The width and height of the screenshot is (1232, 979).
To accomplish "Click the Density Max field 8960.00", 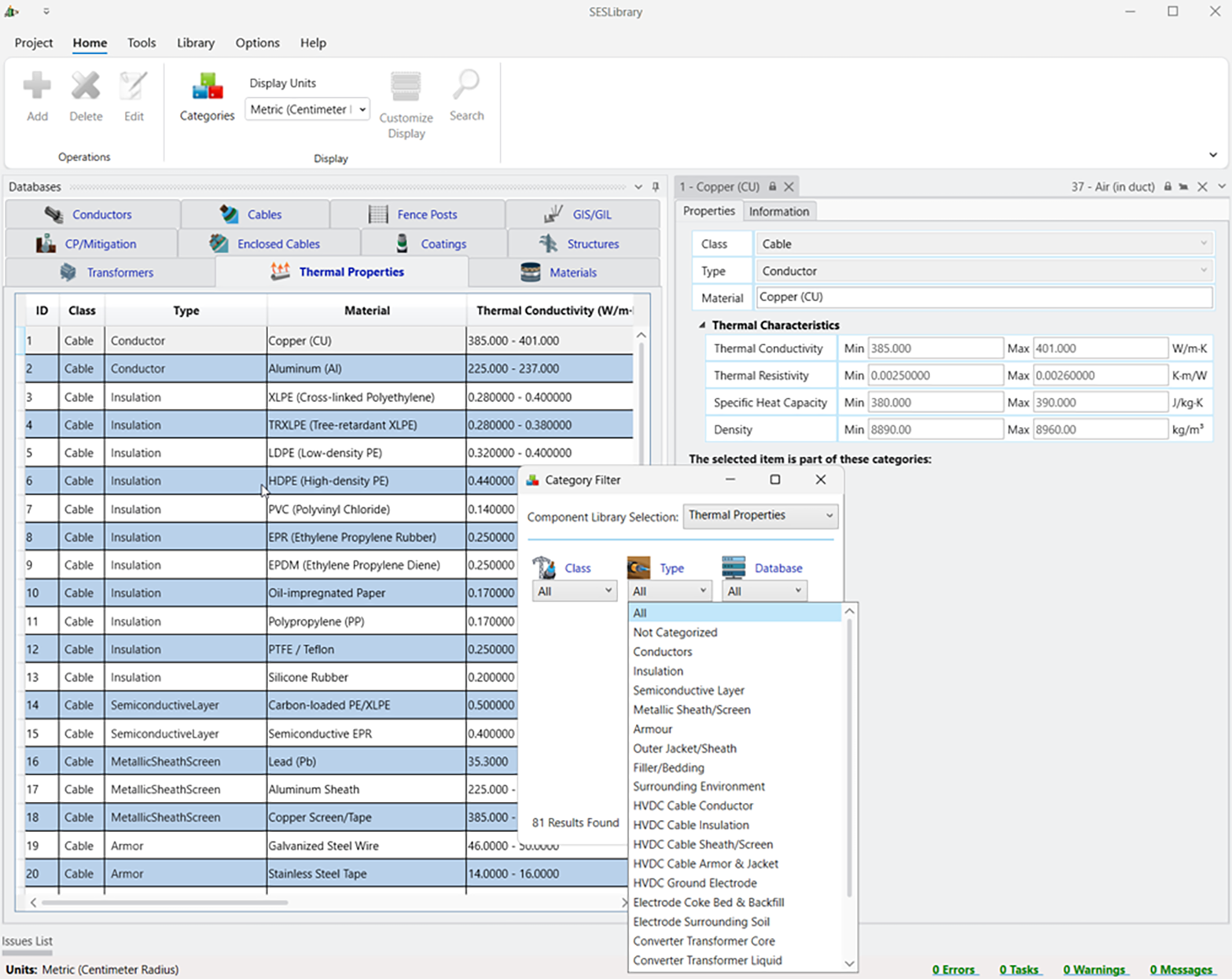I will [x=1101, y=429].
